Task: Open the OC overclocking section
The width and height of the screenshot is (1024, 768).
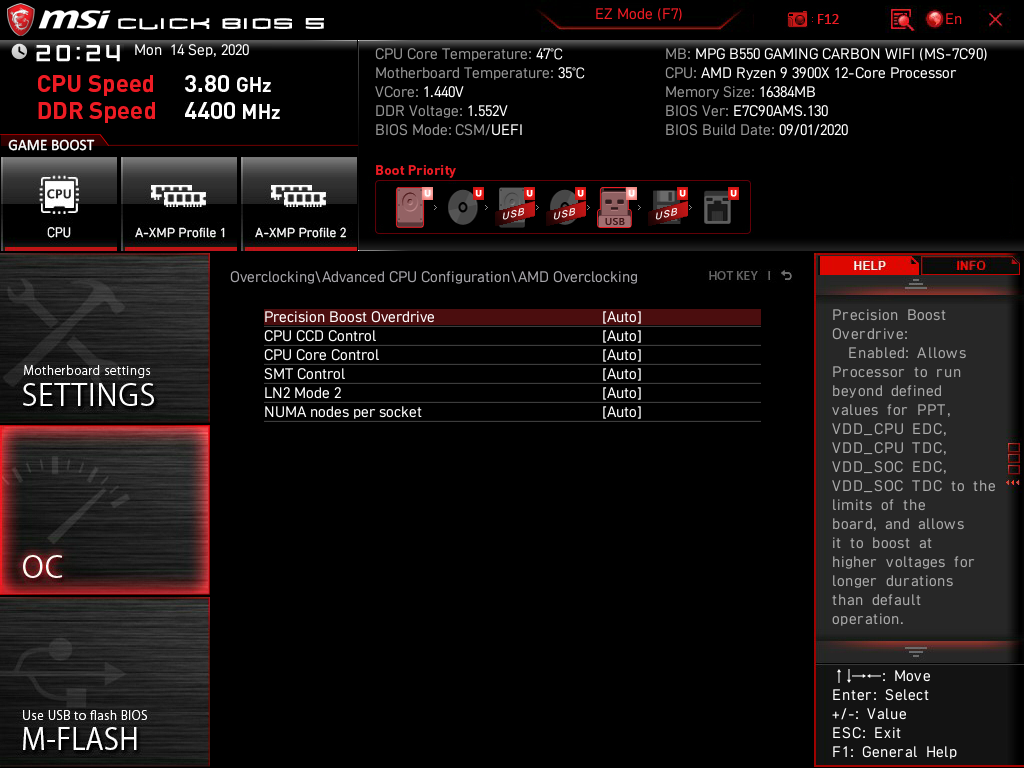Action: tap(104, 510)
